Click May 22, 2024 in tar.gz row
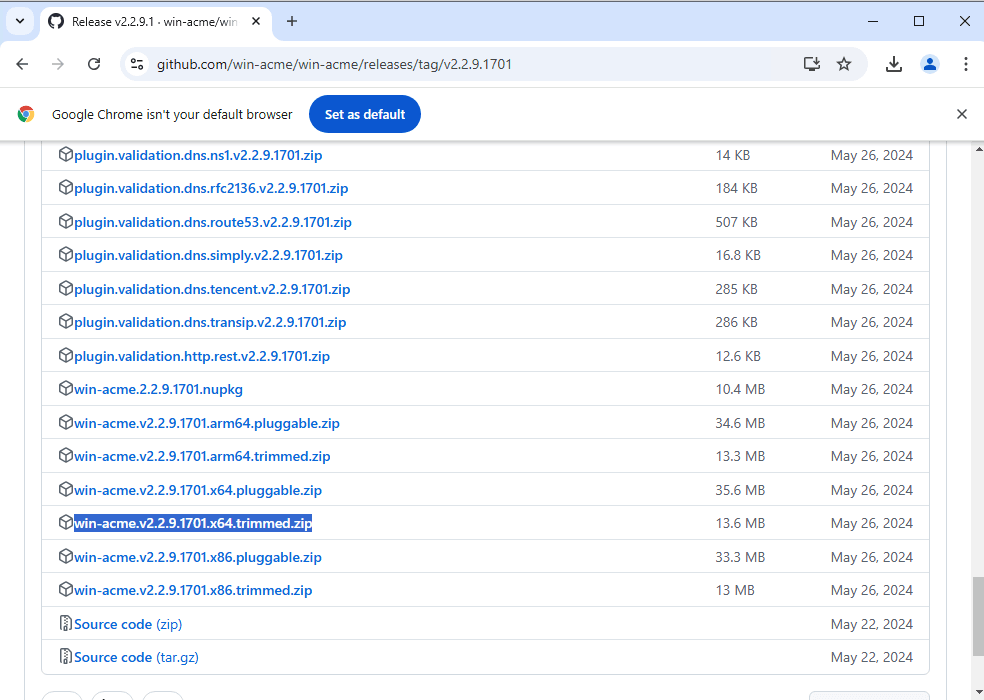The height and width of the screenshot is (700, 984). click(x=872, y=658)
